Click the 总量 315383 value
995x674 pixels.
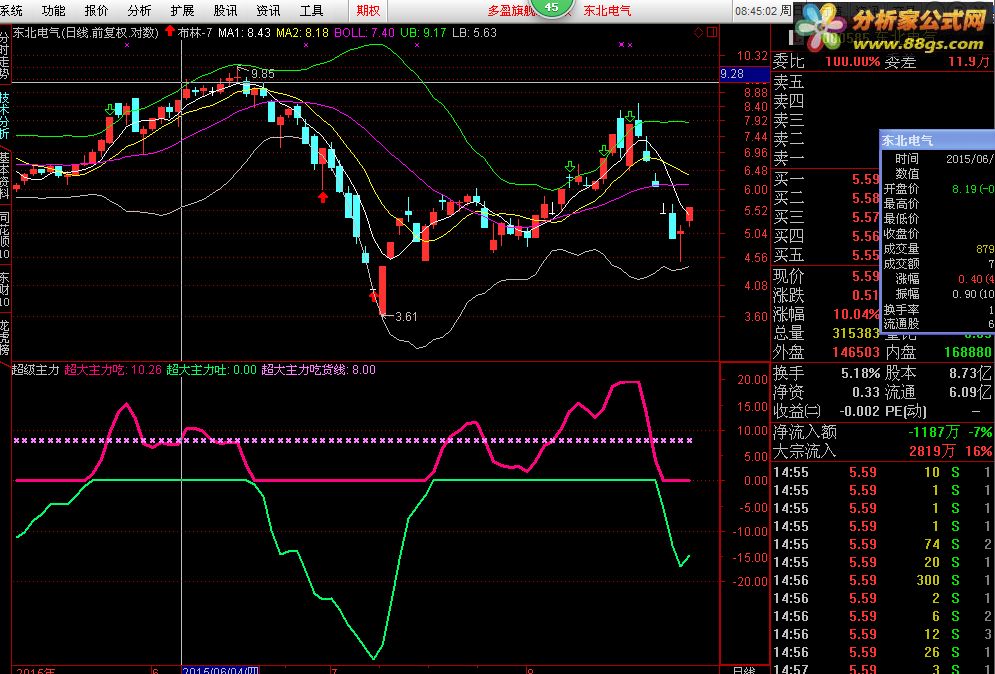click(x=856, y=333)
